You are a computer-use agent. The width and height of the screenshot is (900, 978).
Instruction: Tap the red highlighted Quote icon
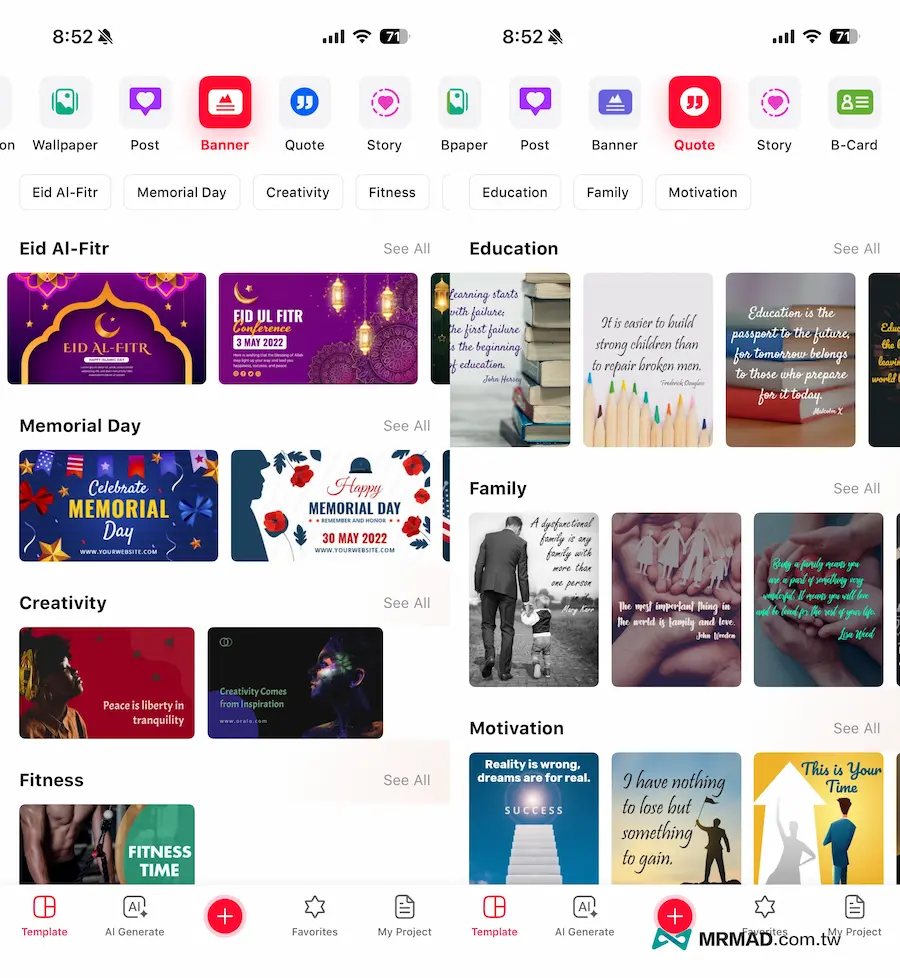click(x=694, y=103)
